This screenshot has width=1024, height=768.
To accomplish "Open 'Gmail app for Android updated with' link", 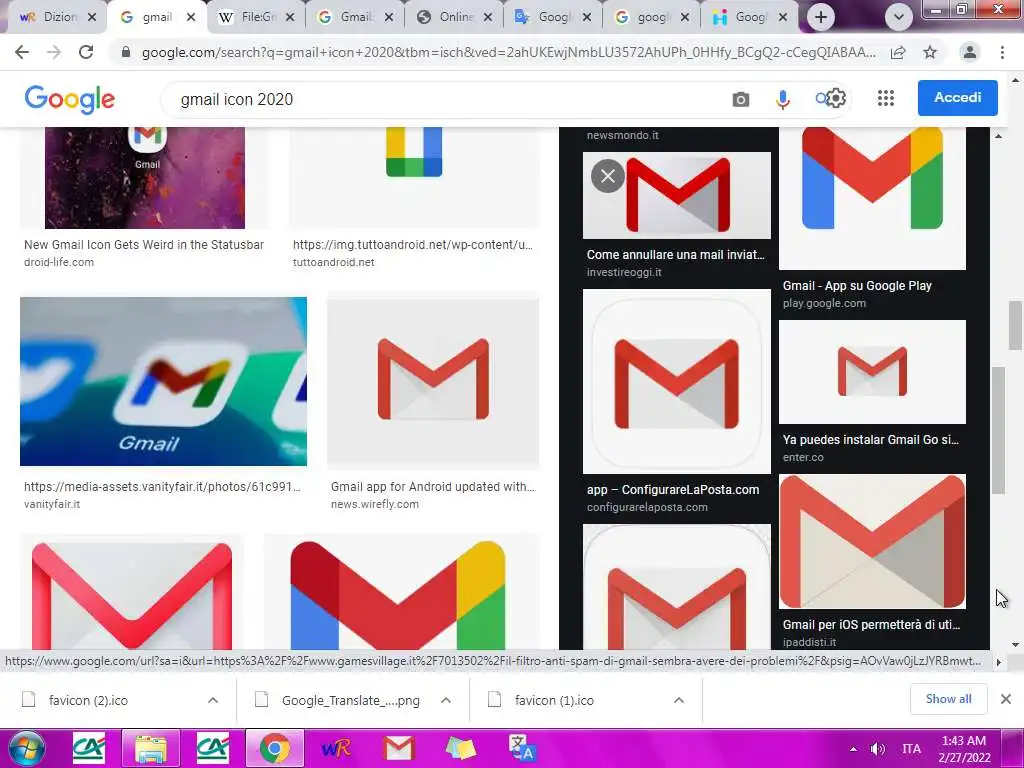I will tap(432, 487).
